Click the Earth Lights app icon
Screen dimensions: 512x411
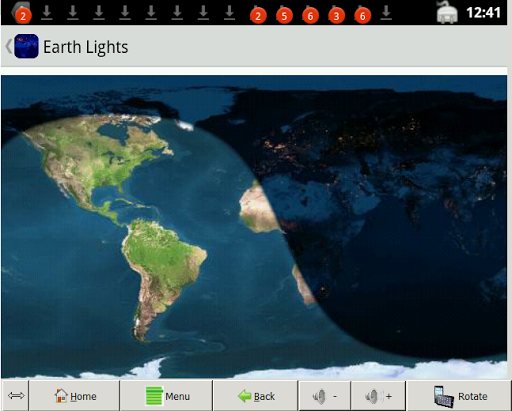[26, 46]
